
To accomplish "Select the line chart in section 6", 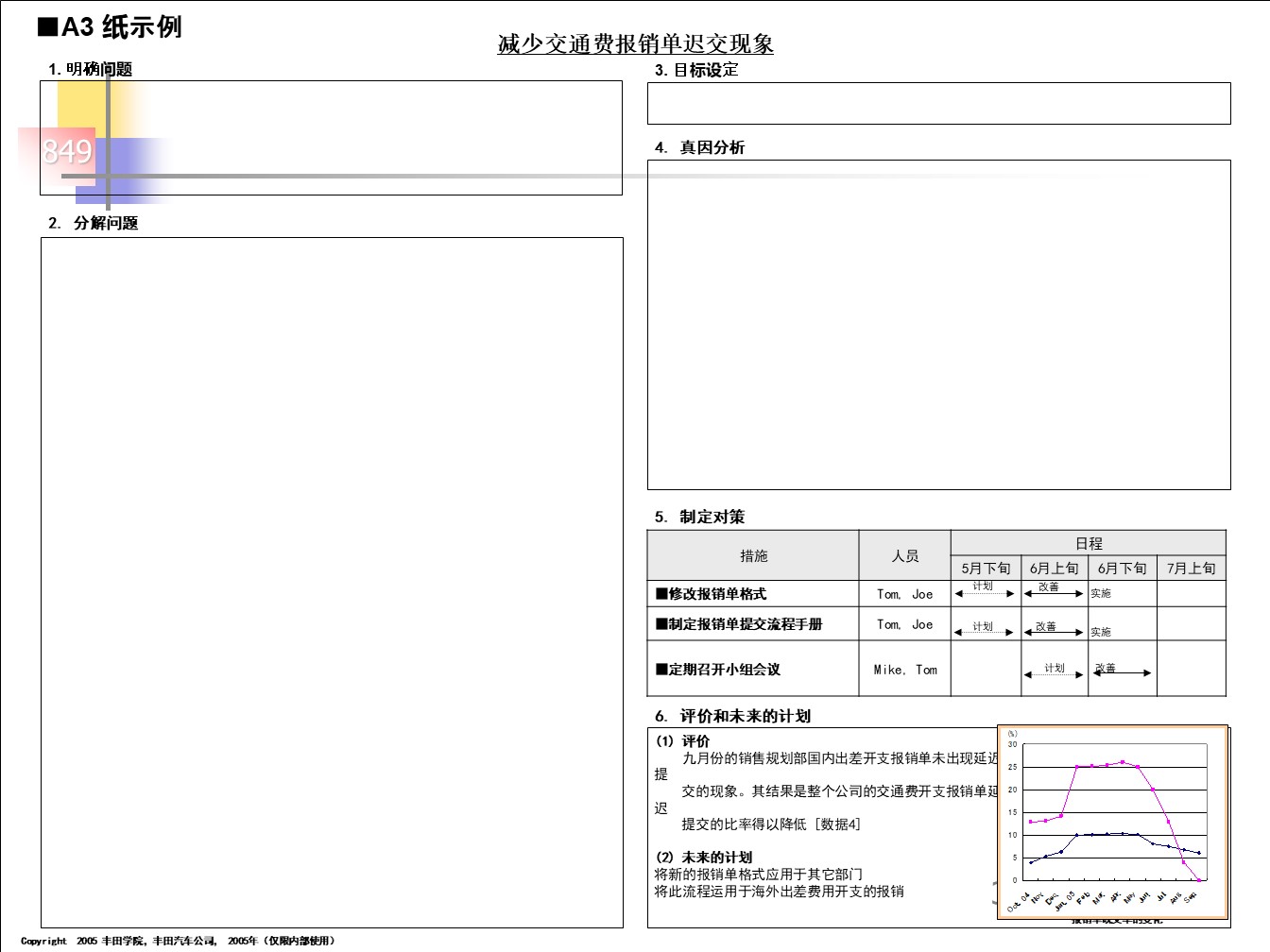I will (1113, 822).
